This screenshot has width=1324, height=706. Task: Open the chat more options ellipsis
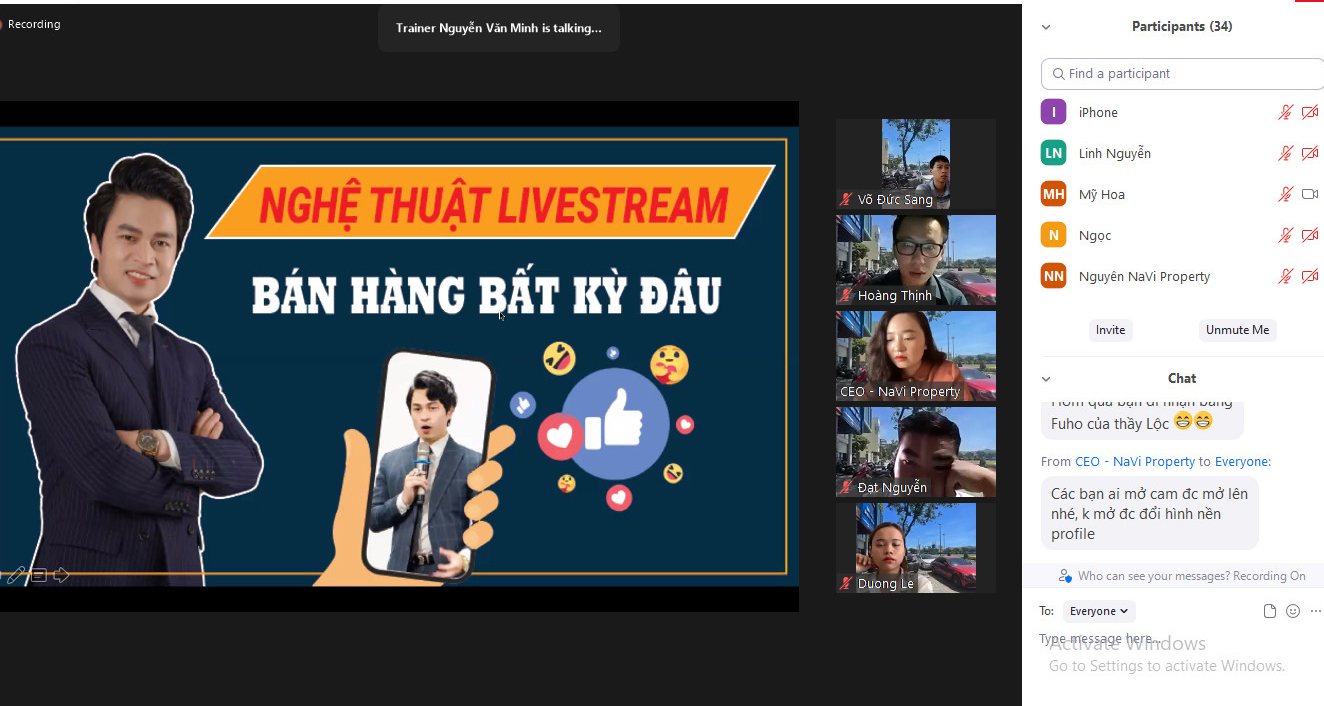1316,611
